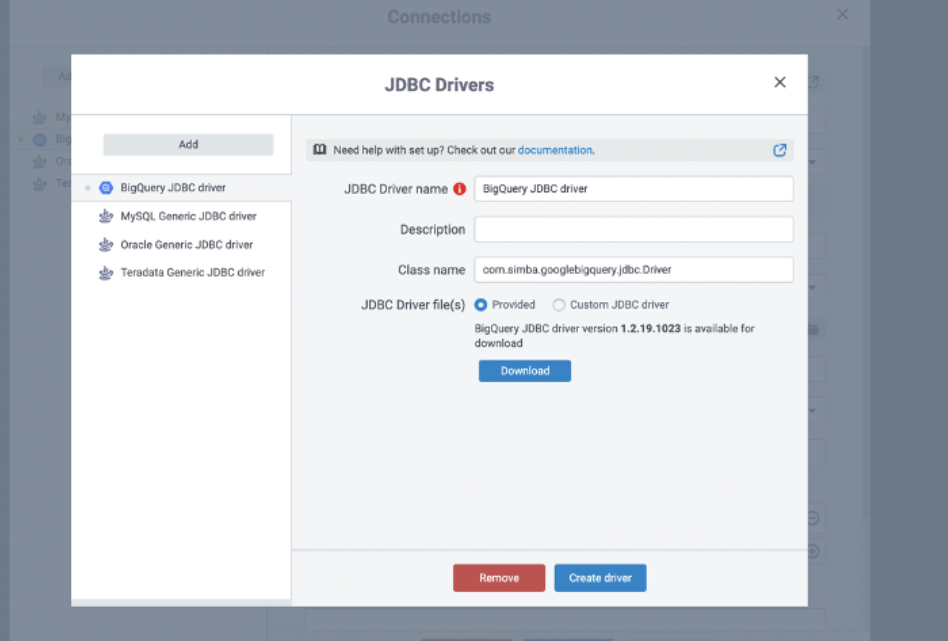Click the blue Download button
The image size is (948, 641).
525,371
